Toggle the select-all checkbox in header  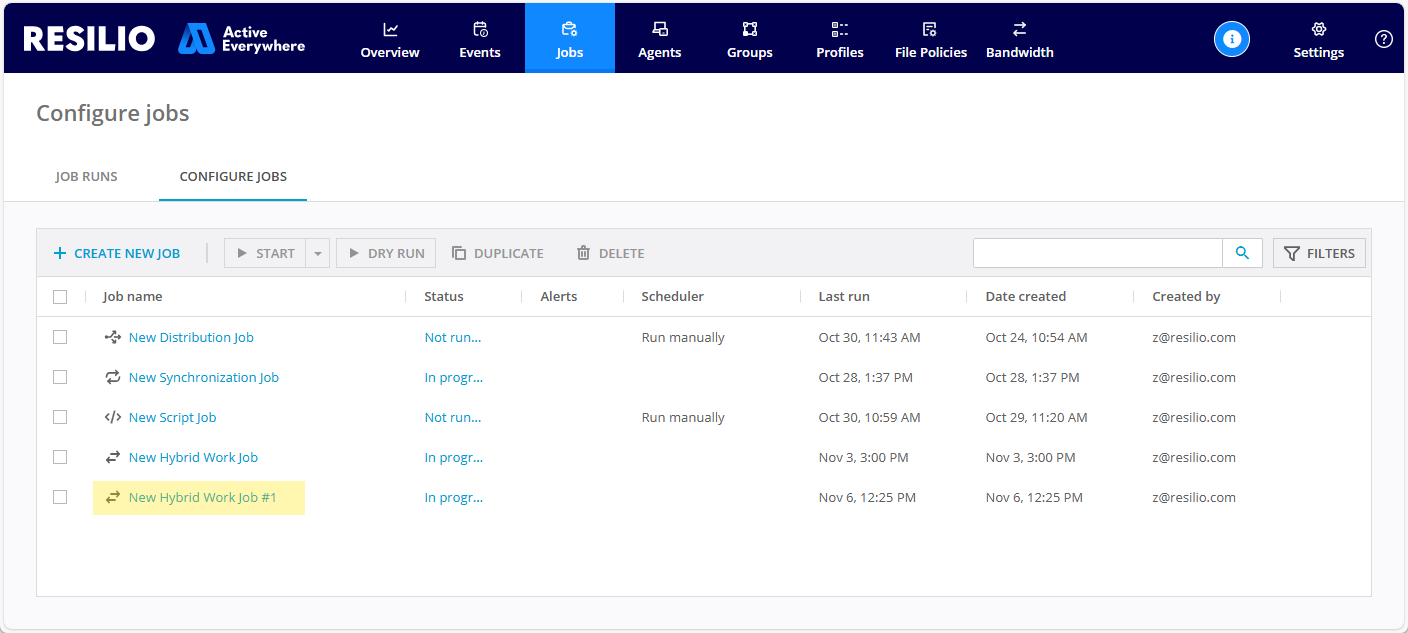click(60, 297)
